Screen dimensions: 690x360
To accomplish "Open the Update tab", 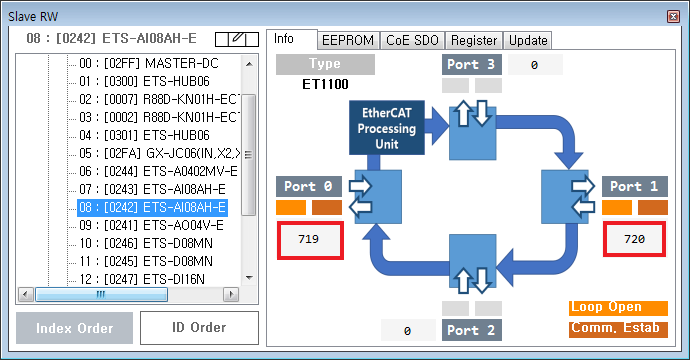I will [x=528, y=40].
